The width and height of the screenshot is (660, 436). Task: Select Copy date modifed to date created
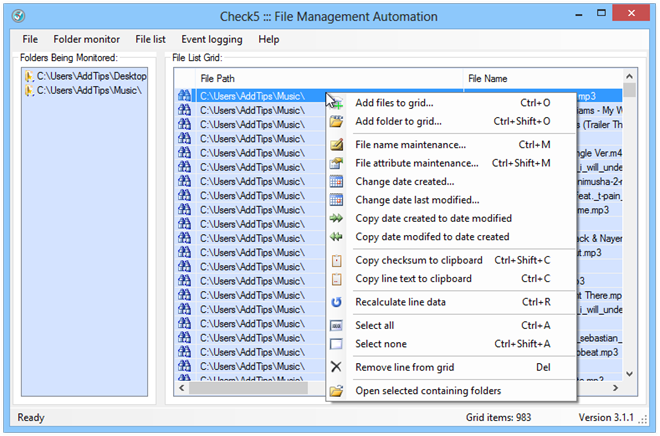(x=451, y=237)
